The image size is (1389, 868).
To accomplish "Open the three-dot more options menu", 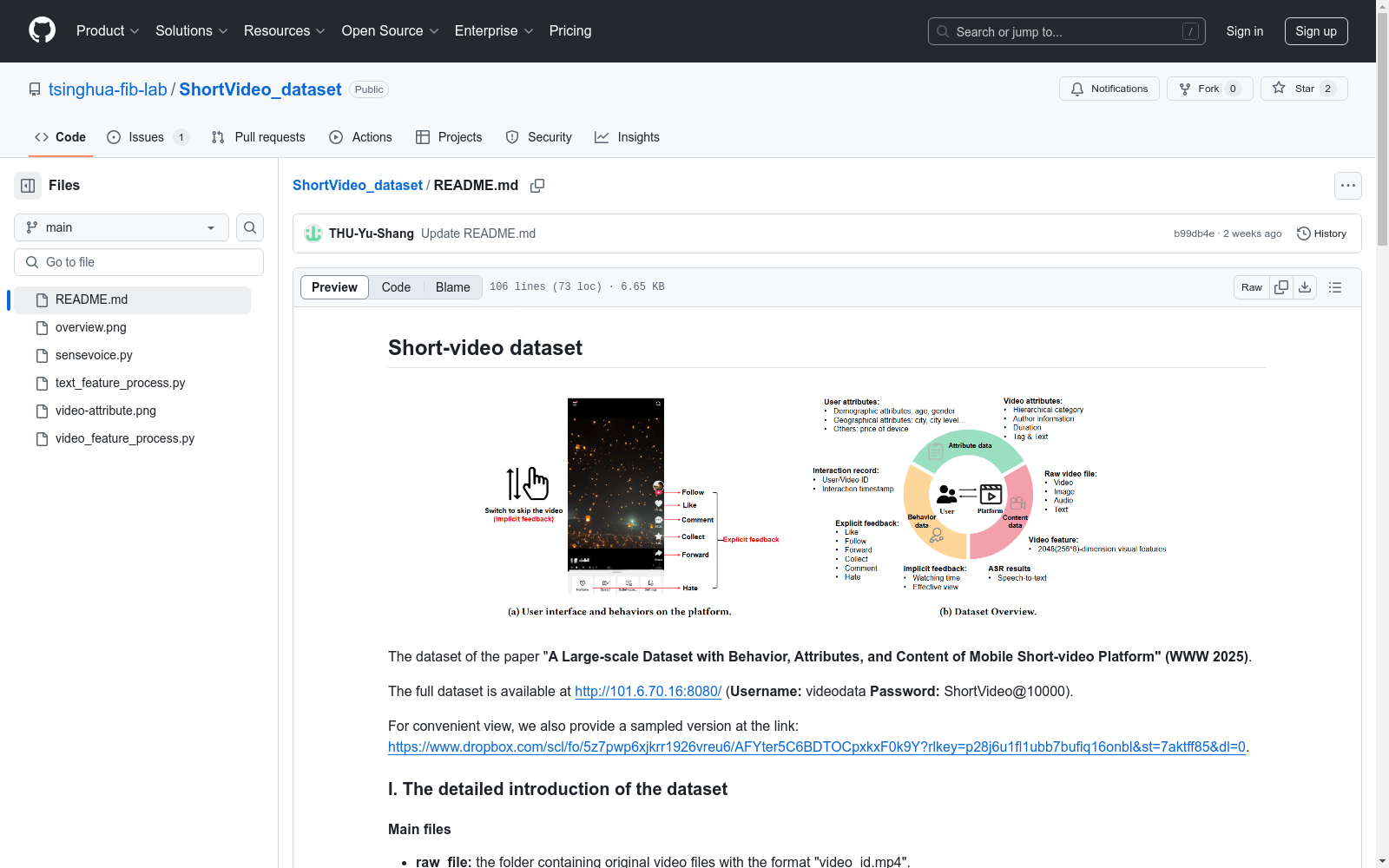I will tap(1347, 186).
